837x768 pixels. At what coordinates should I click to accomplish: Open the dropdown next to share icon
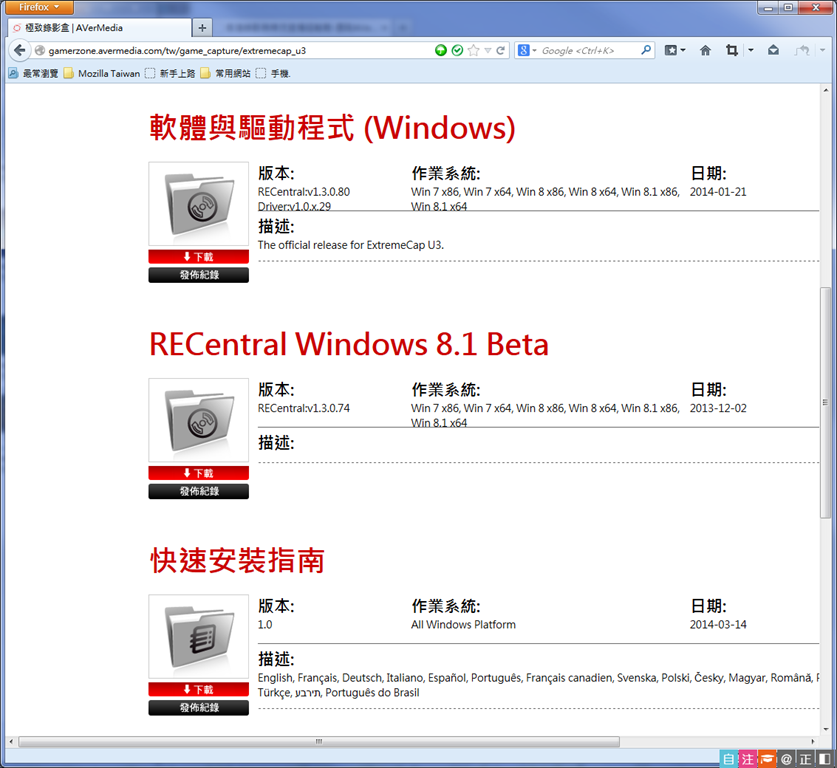click(823, 50)
